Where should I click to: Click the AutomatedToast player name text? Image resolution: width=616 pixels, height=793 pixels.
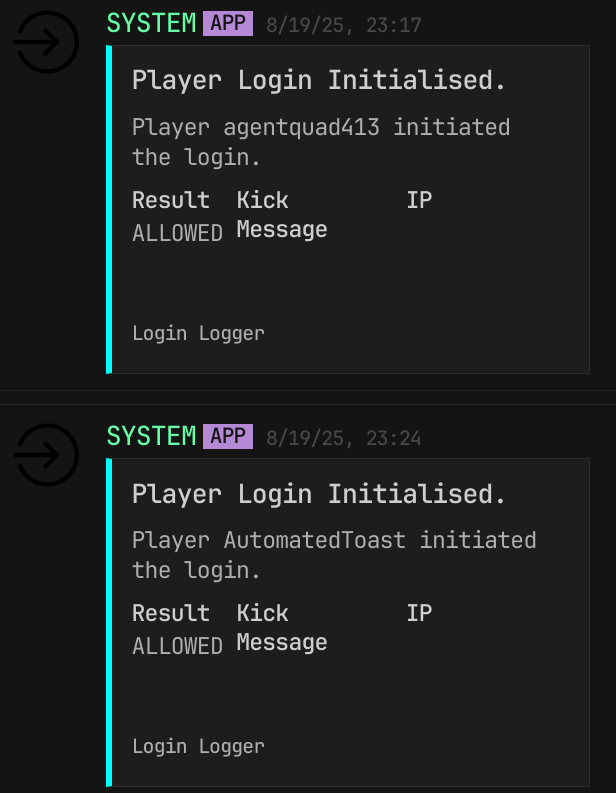click(x=315, y=540)
